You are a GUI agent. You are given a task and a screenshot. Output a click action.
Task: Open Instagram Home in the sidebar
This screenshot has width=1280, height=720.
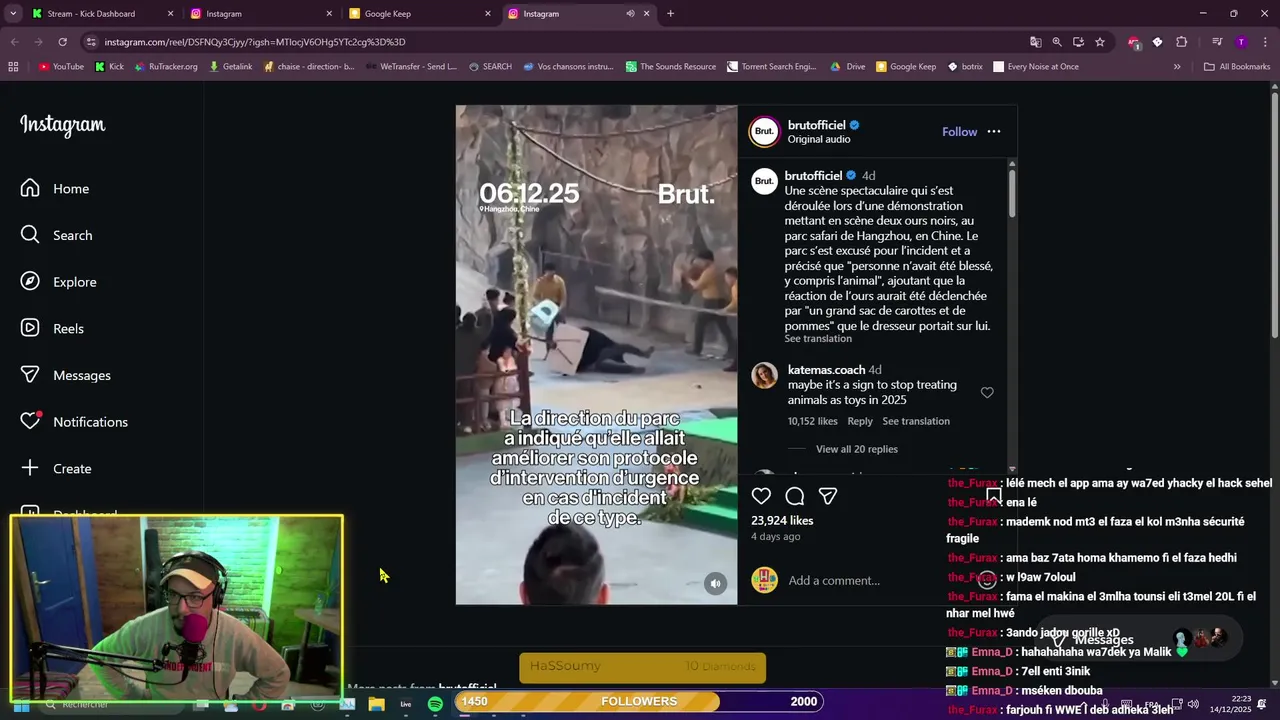[x=55, y=189]
